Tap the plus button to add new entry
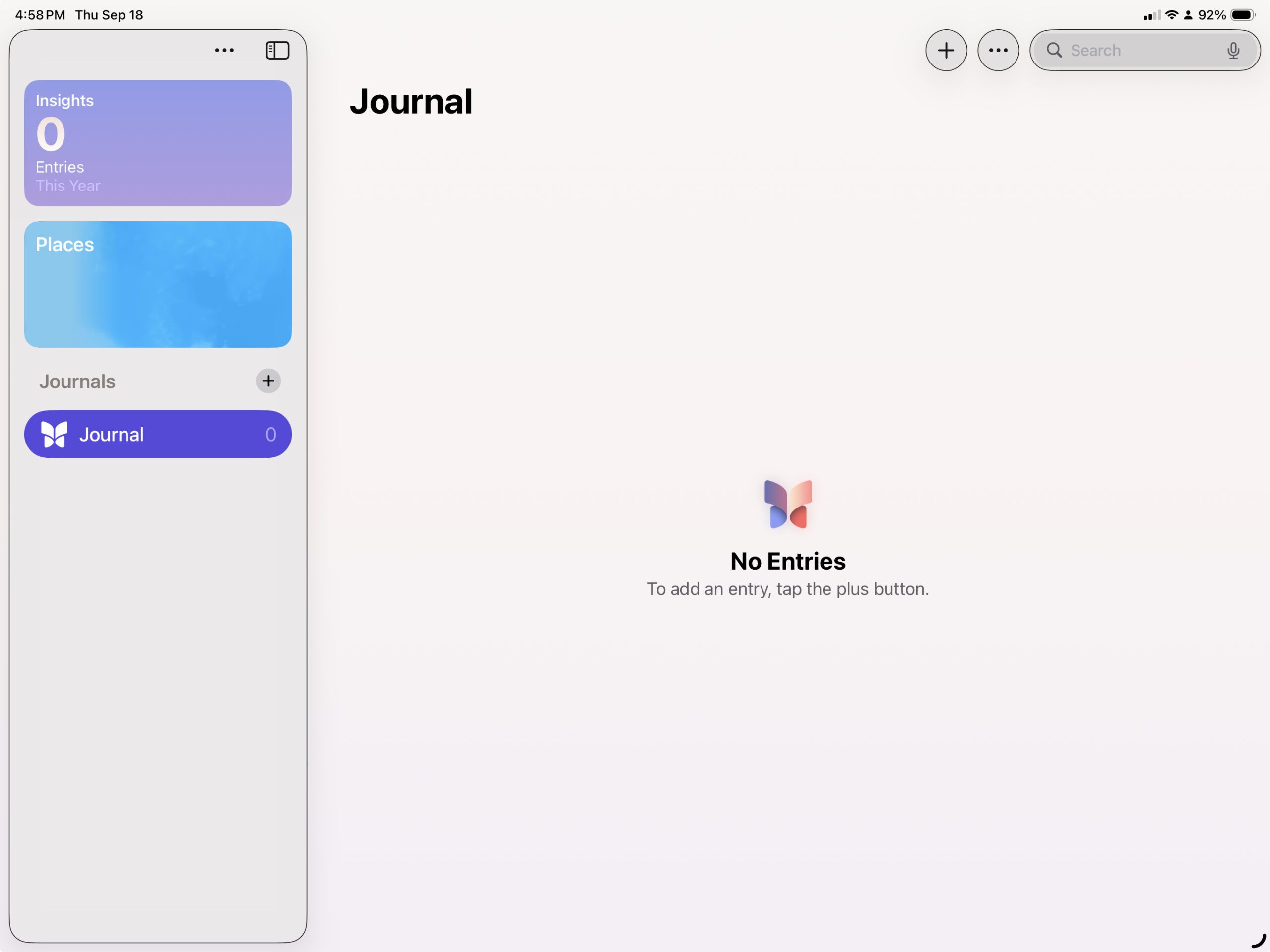The width and height of the screenshot is (1270, 952). pyautogui.click(x=946, y=51)
